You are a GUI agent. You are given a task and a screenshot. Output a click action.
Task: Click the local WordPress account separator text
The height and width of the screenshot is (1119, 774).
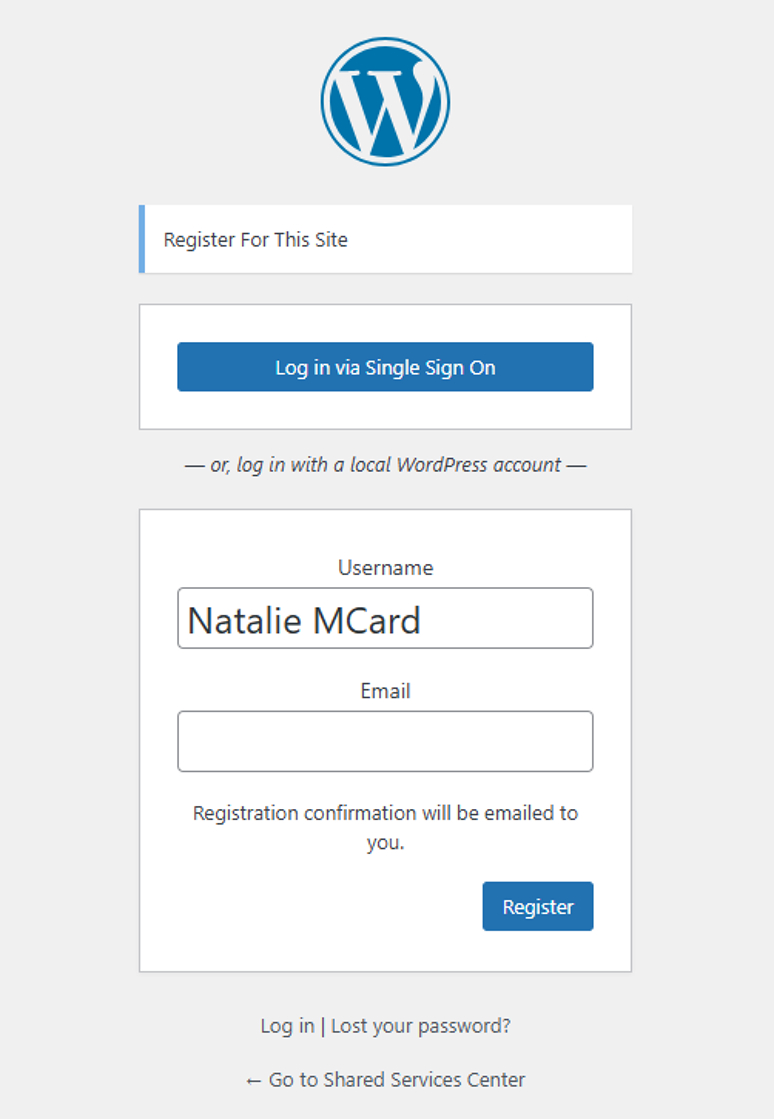tap(385, 465)
